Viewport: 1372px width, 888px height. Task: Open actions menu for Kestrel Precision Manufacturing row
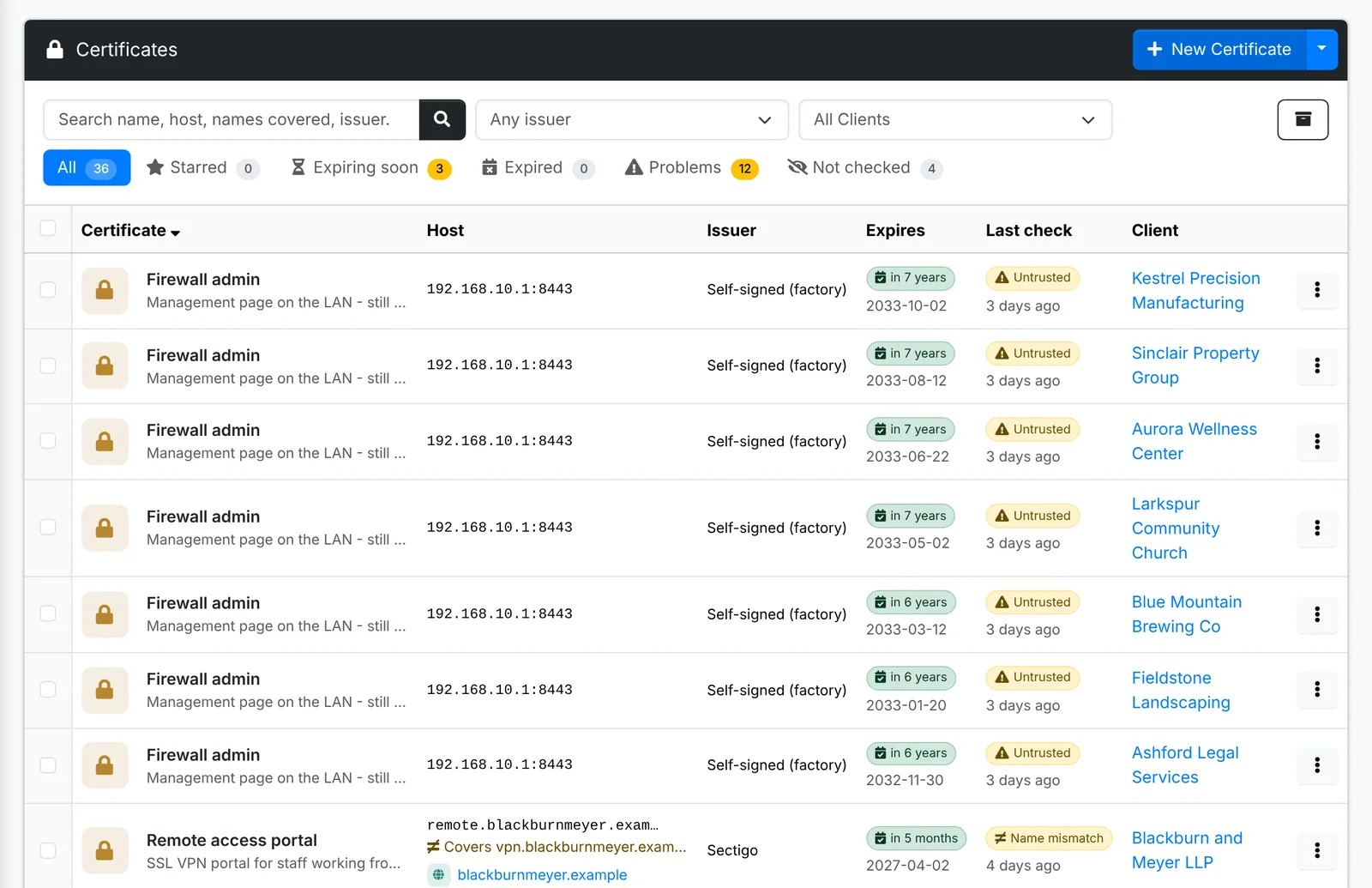pos(1317,290)
